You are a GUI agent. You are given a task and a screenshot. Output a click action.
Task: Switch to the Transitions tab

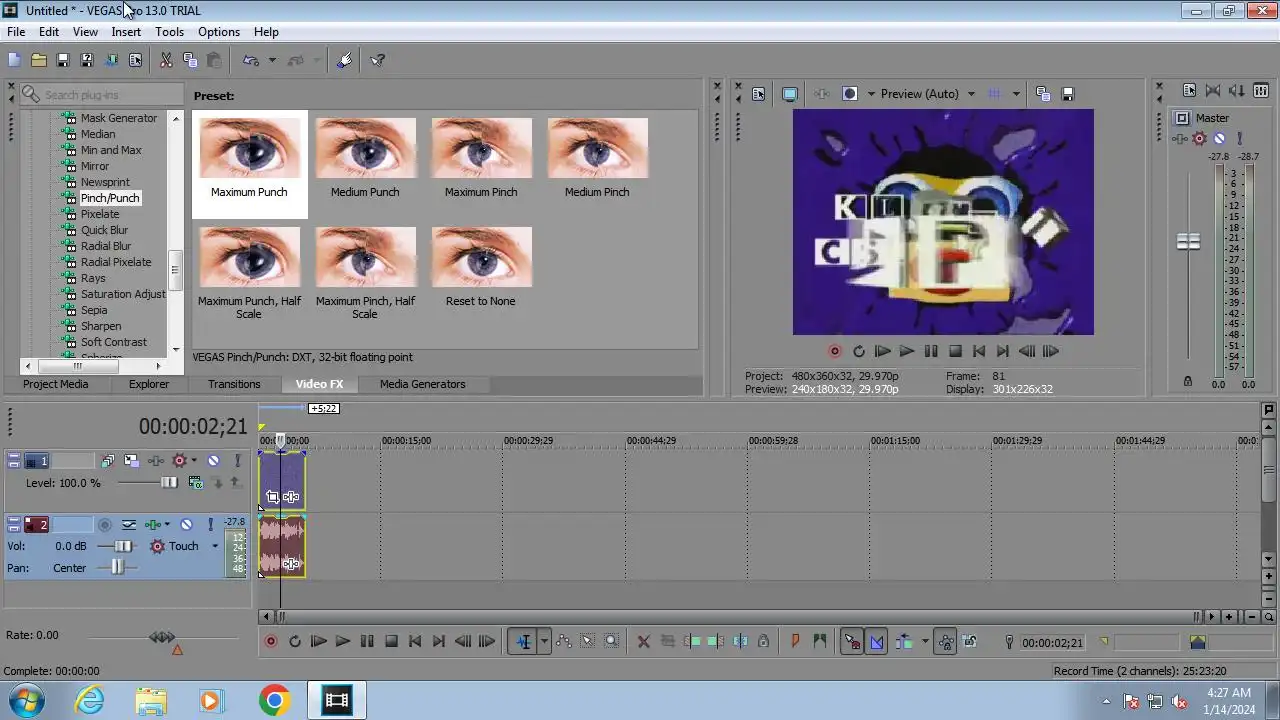(x=234, y=384)
